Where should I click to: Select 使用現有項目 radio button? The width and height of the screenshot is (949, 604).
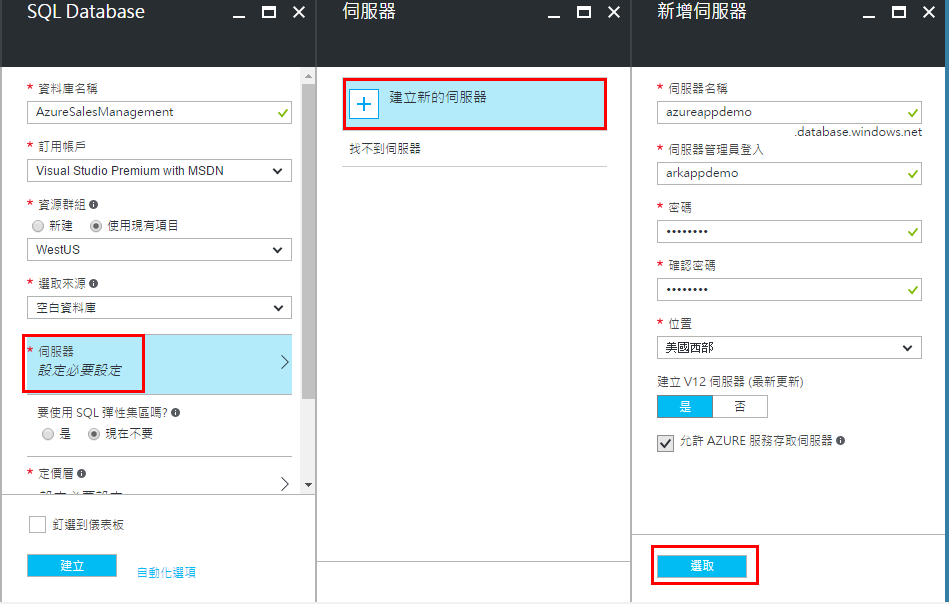[x=96, y=226]
